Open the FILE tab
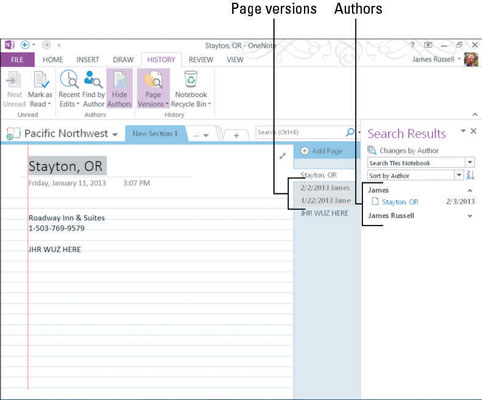 pos(17,60)
